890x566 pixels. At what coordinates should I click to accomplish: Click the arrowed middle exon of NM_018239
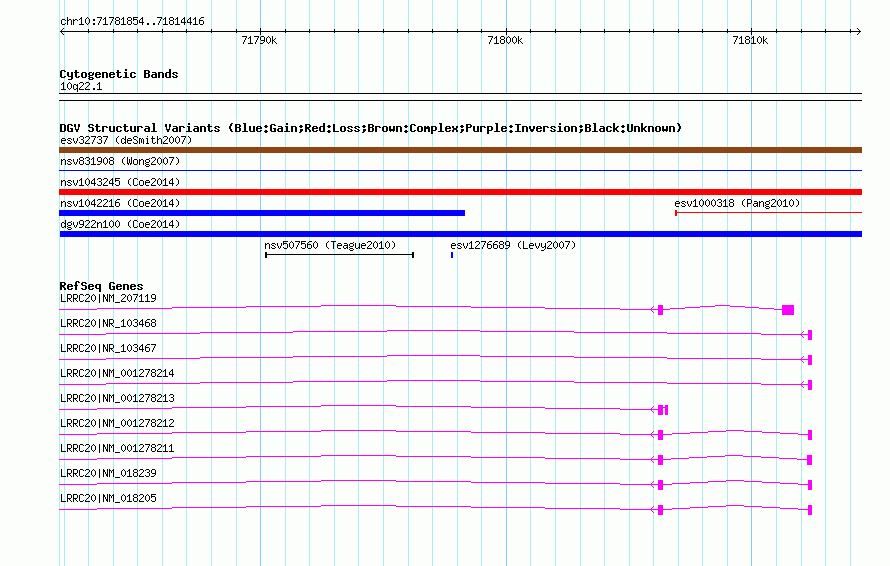point(660,485)
